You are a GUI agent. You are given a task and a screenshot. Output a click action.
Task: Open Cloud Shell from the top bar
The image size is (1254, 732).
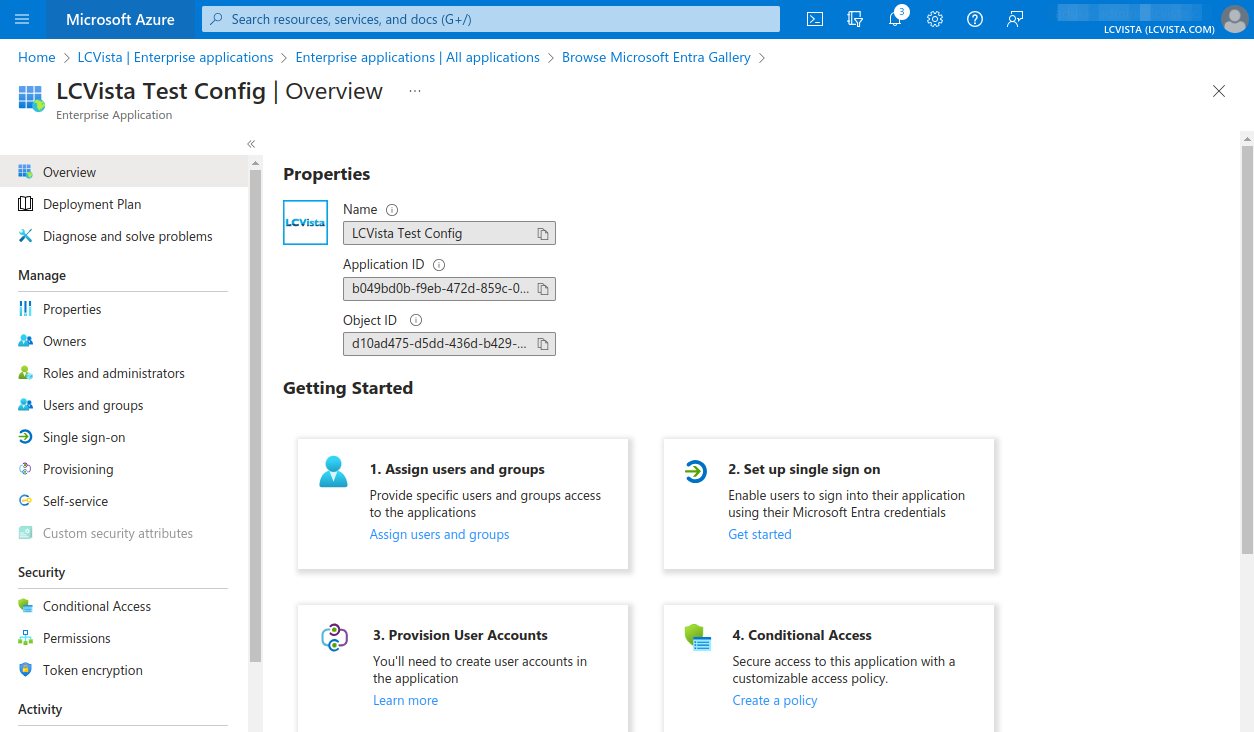coord(815,19)
